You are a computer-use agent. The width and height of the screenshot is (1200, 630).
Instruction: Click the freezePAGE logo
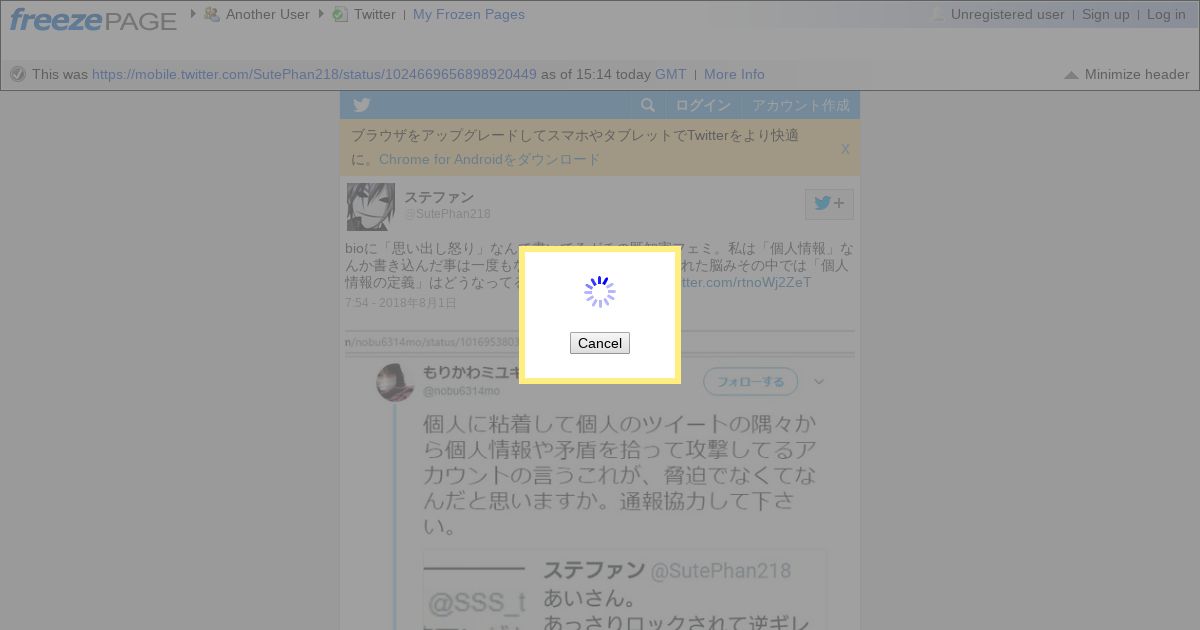click(x=93, y=19)
